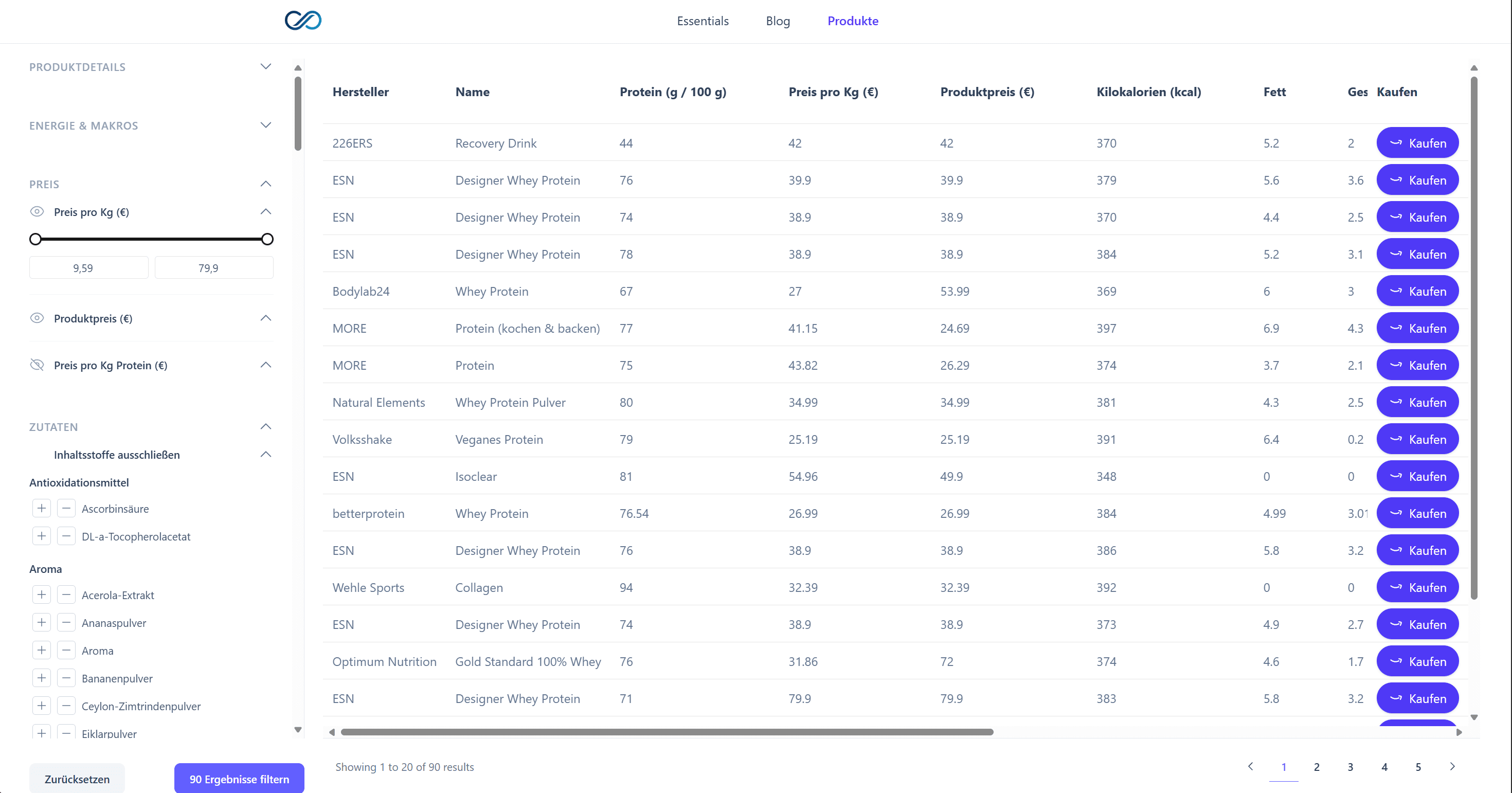Toggle Produktpreis column visibility eye
The width and height of the screenshot is (1512, 793).
coord(37,317)
